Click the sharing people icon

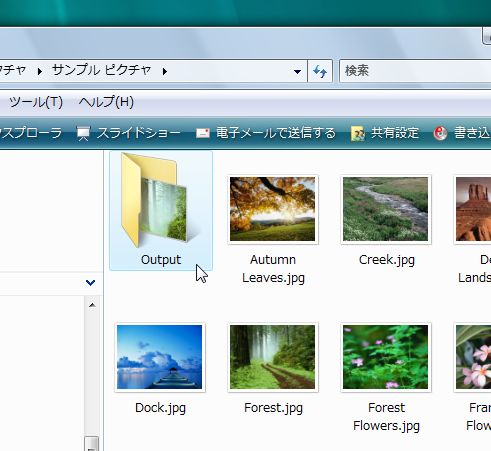[x=357, y=134]
